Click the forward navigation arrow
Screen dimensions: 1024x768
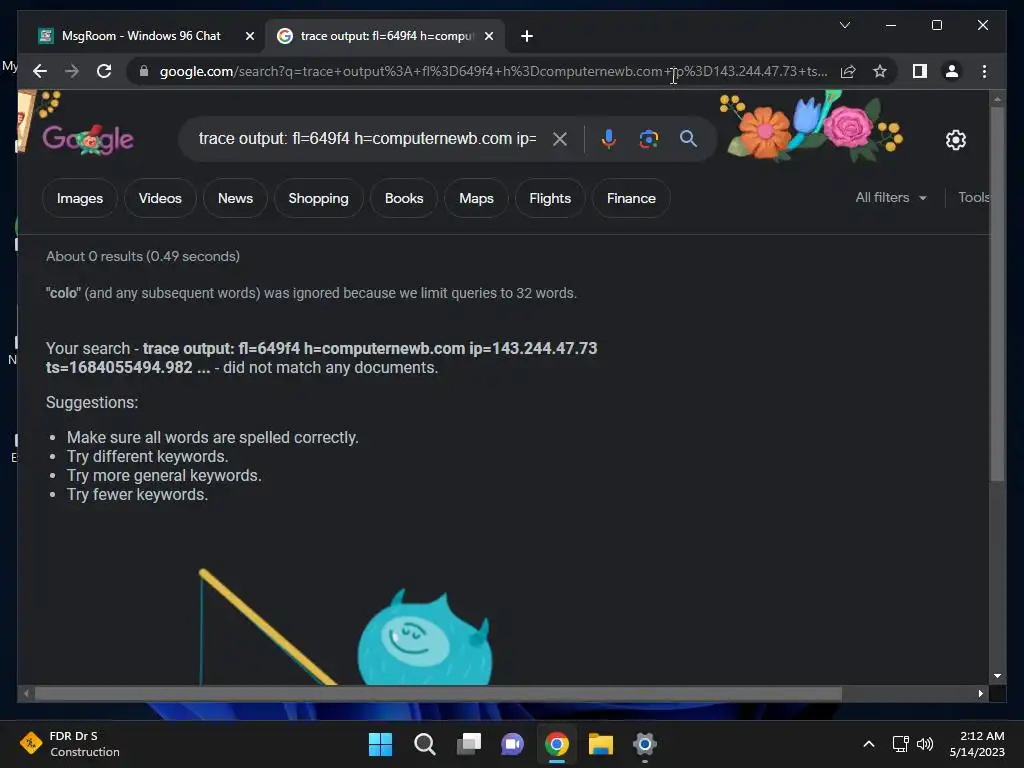(72, 71)
